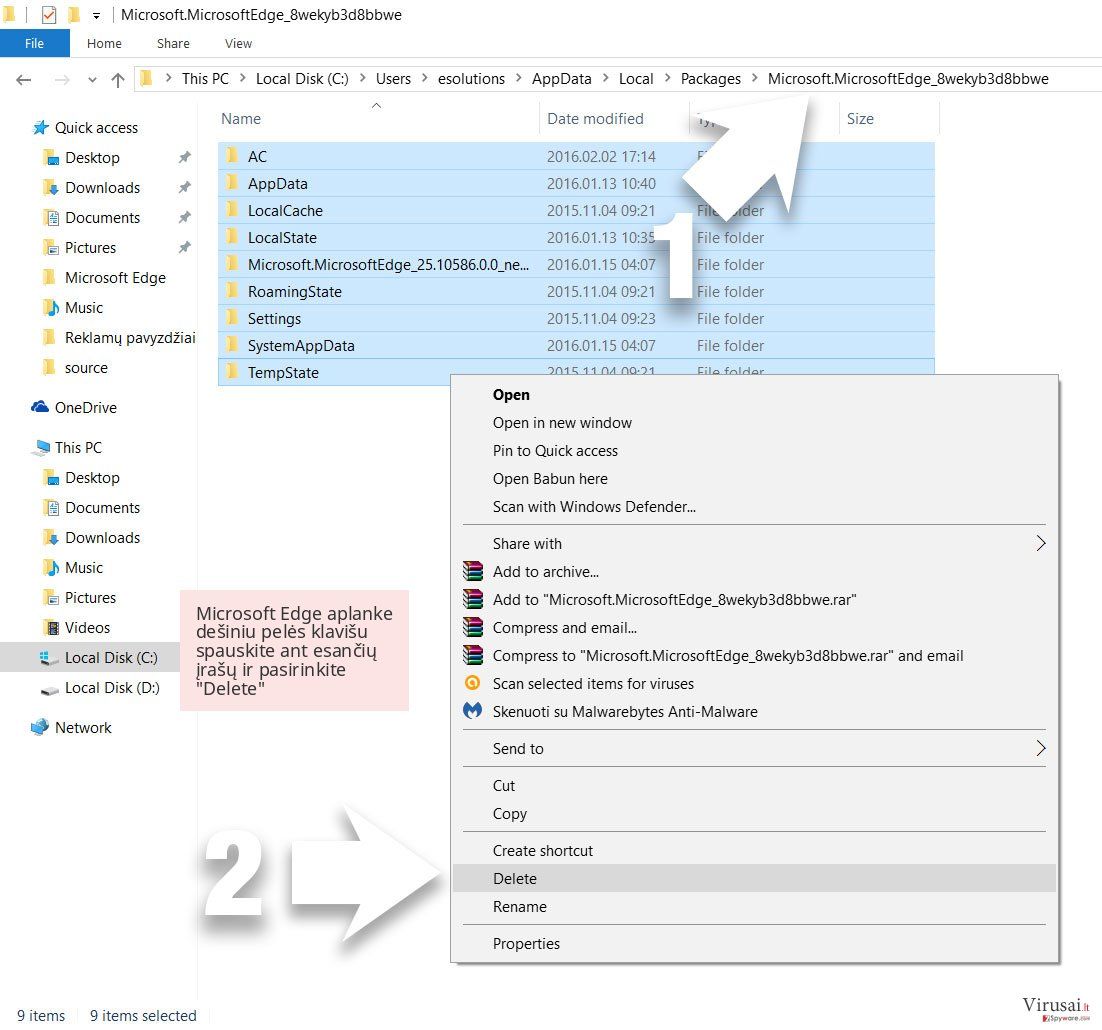Click the Forward navigation arrow
Image resolution: width=1102 pixels, height=1030 pixels.
coord(62,79)
